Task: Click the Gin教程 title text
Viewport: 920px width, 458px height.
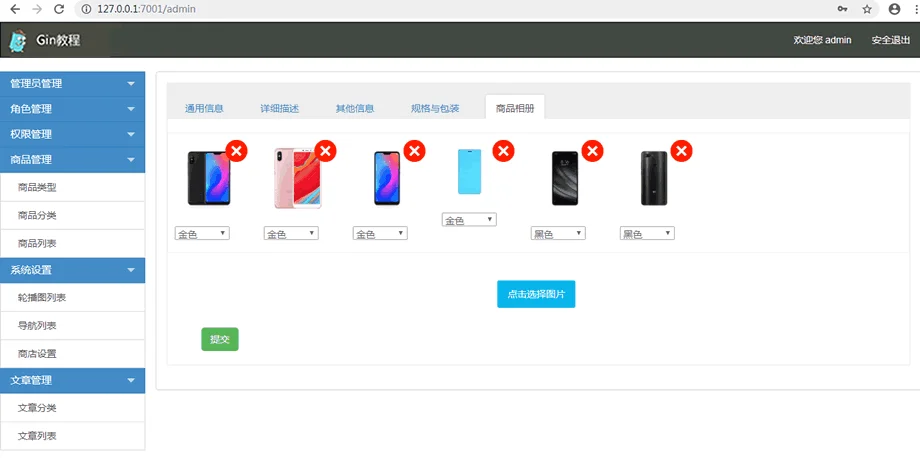Action: (x=58, y=40)
